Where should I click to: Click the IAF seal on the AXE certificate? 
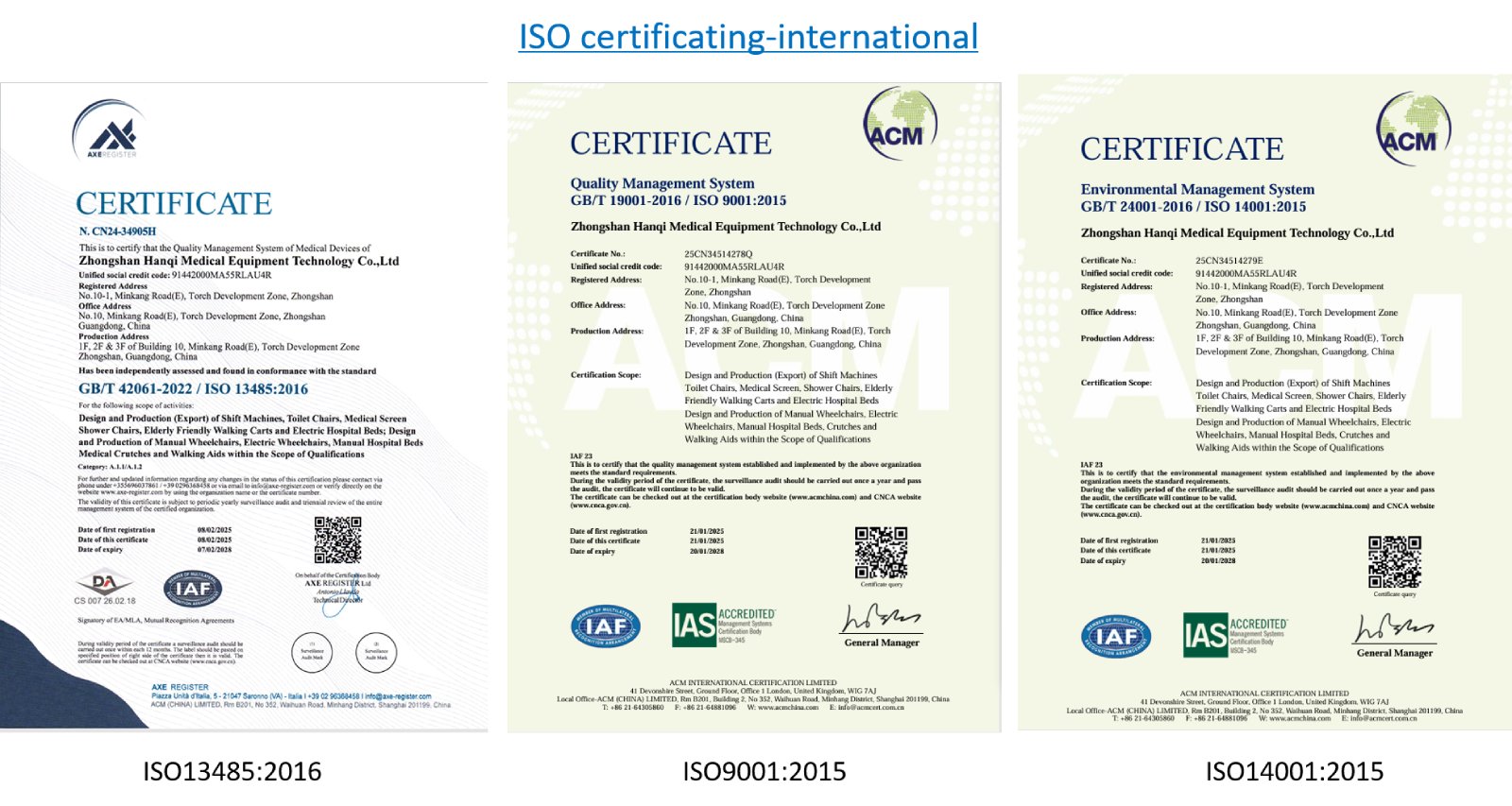click(x=193, y=590)
